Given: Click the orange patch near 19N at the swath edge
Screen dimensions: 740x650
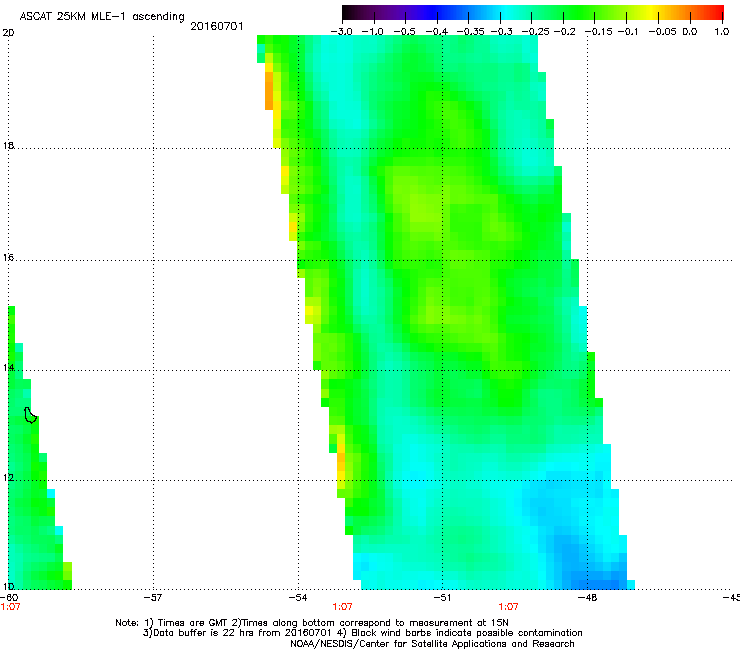Looking at the screenshot, I should point(269,91).
